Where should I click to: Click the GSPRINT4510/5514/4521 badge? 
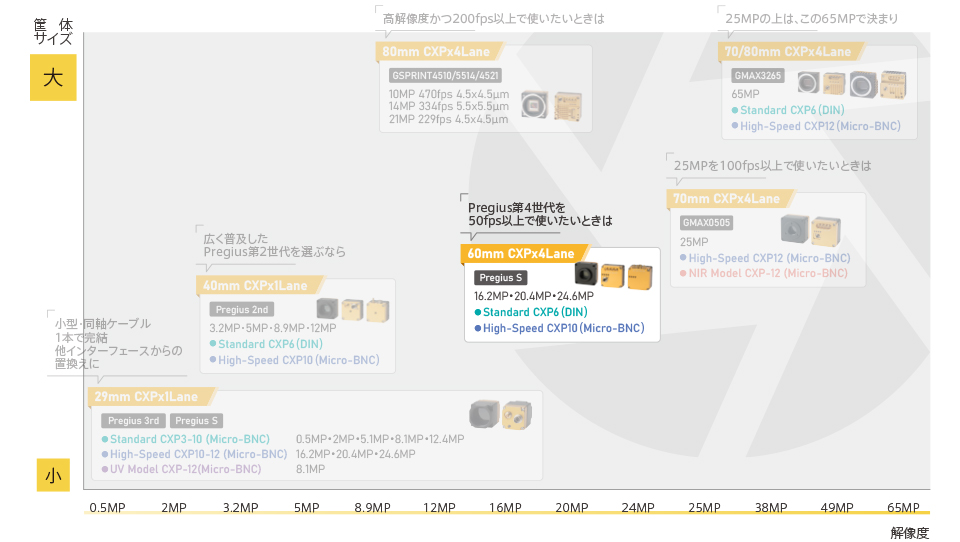tap(445, 75)
